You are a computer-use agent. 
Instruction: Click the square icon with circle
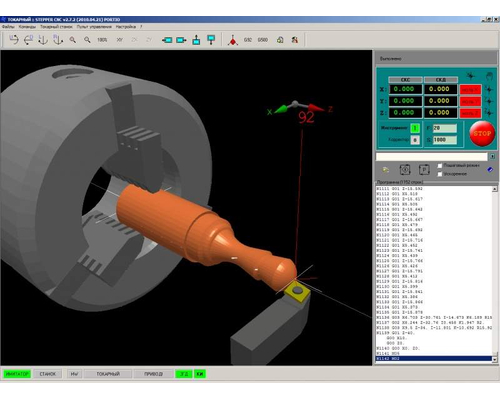pos(405,170)
